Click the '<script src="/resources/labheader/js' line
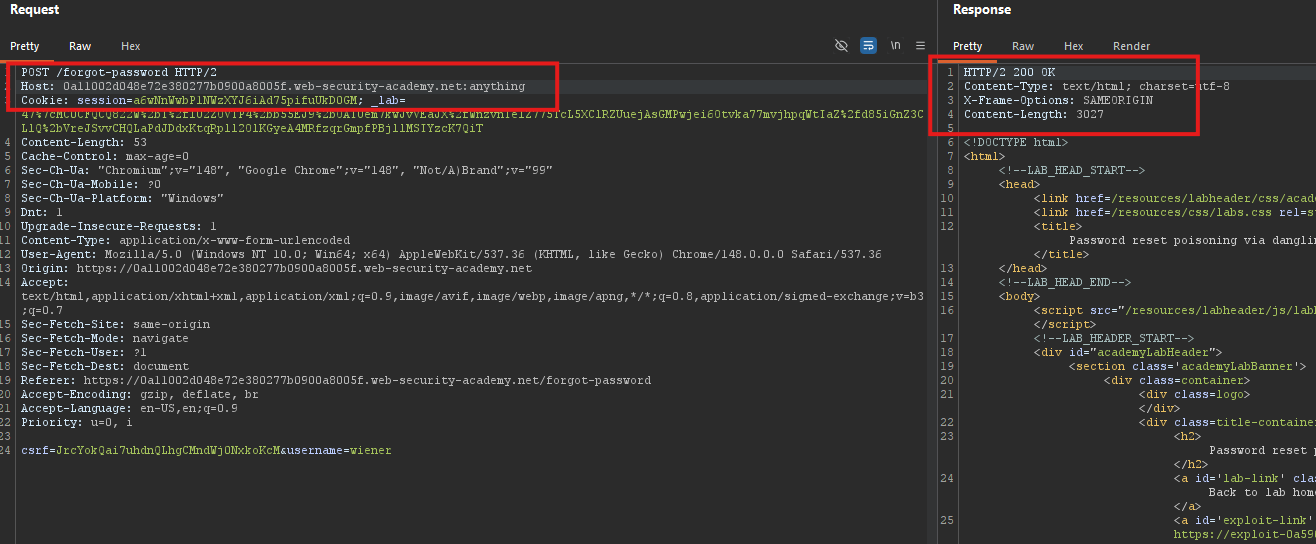The width and height of the screenshot is (1316, 544). click(x=1175, y=311)
